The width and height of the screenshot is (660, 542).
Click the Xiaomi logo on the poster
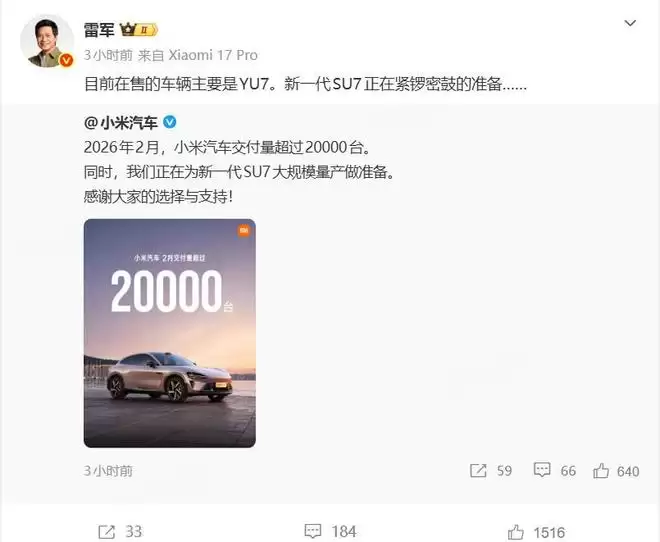click(x=244, y=230)
